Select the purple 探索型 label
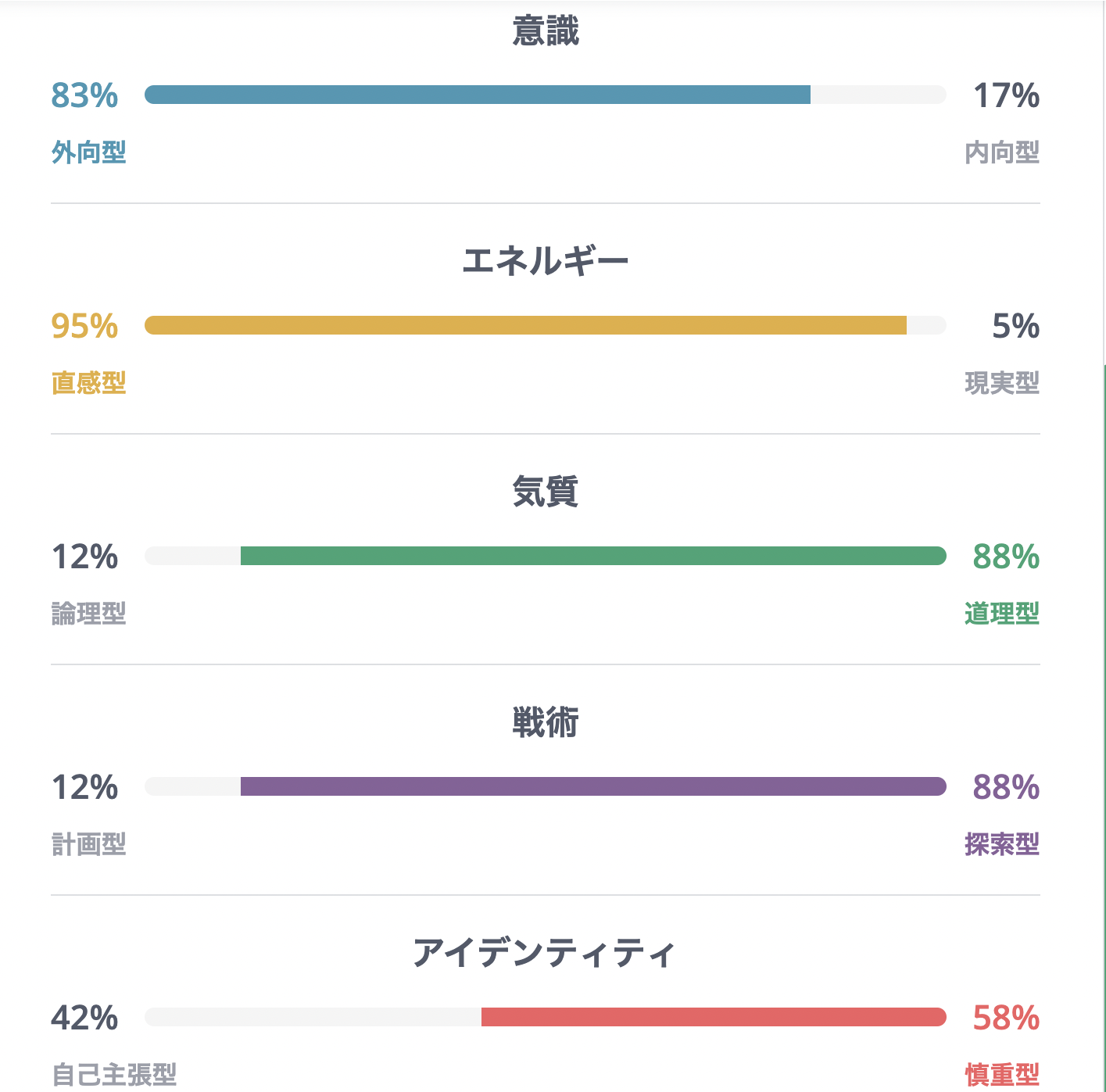Screen dimensions: 1106x1092 1002,844
